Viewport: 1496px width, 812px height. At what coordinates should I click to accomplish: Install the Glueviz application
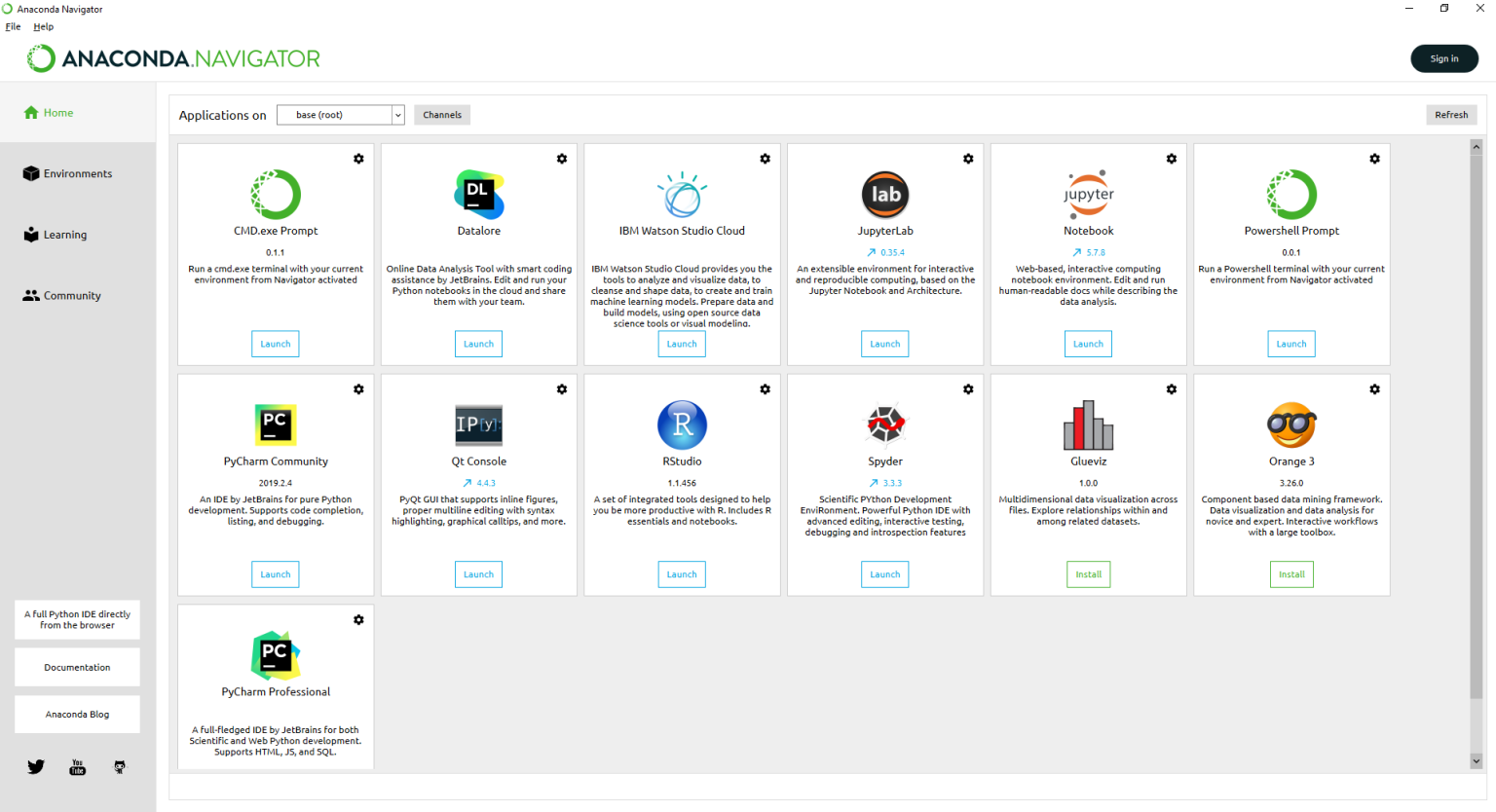(x=1088, y=573)
